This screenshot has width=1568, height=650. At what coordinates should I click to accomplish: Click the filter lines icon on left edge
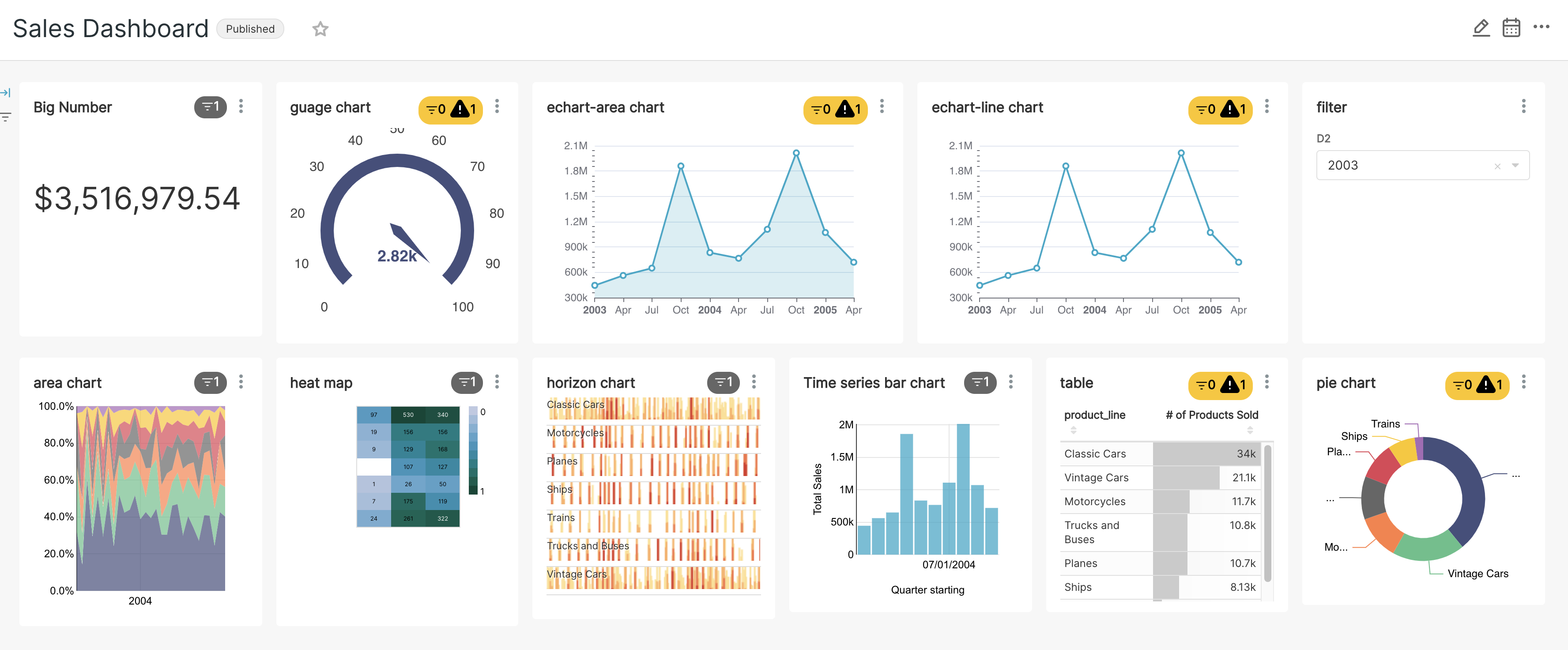tap(6, 117)
